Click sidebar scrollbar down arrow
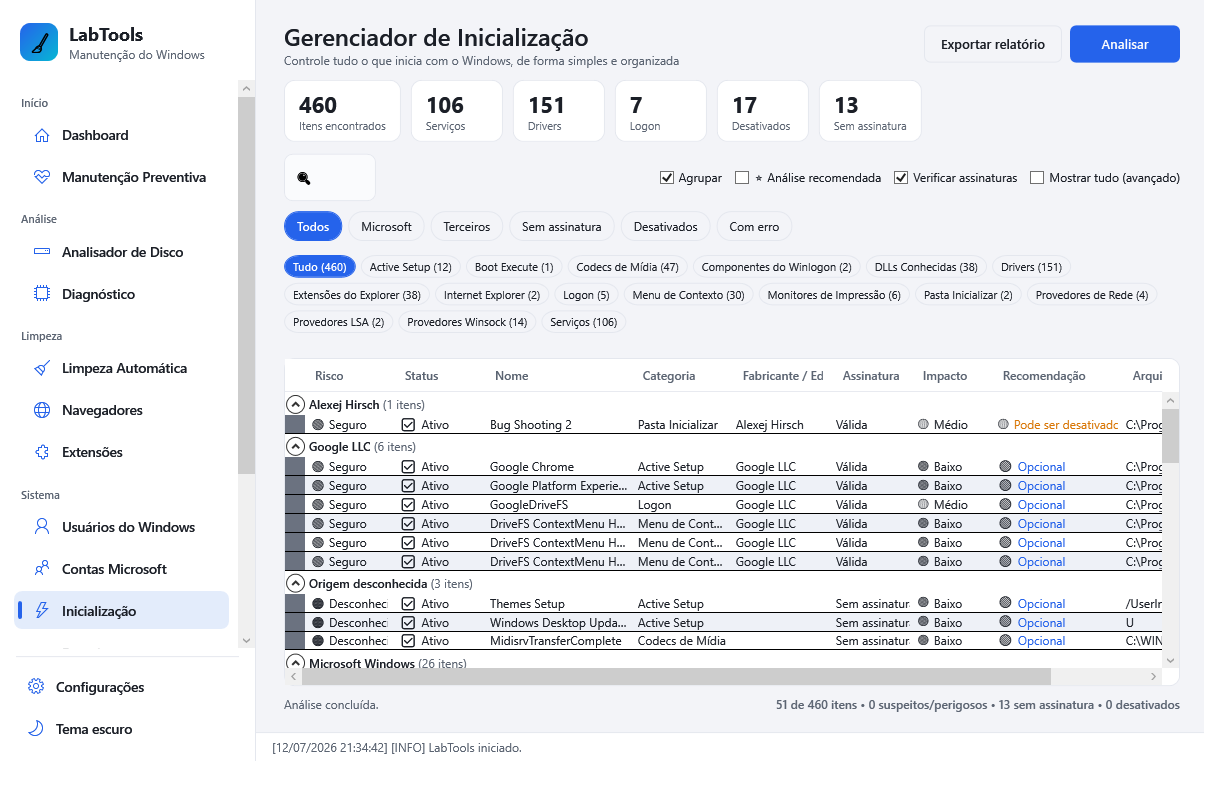Image resolution: width=1220 pixels, height=800 pixels. 247,640
